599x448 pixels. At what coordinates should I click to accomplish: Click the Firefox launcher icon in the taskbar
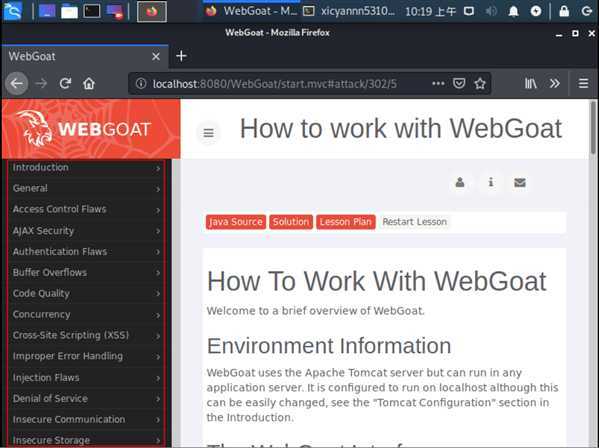pyautogui.click(x=152, y=11)
